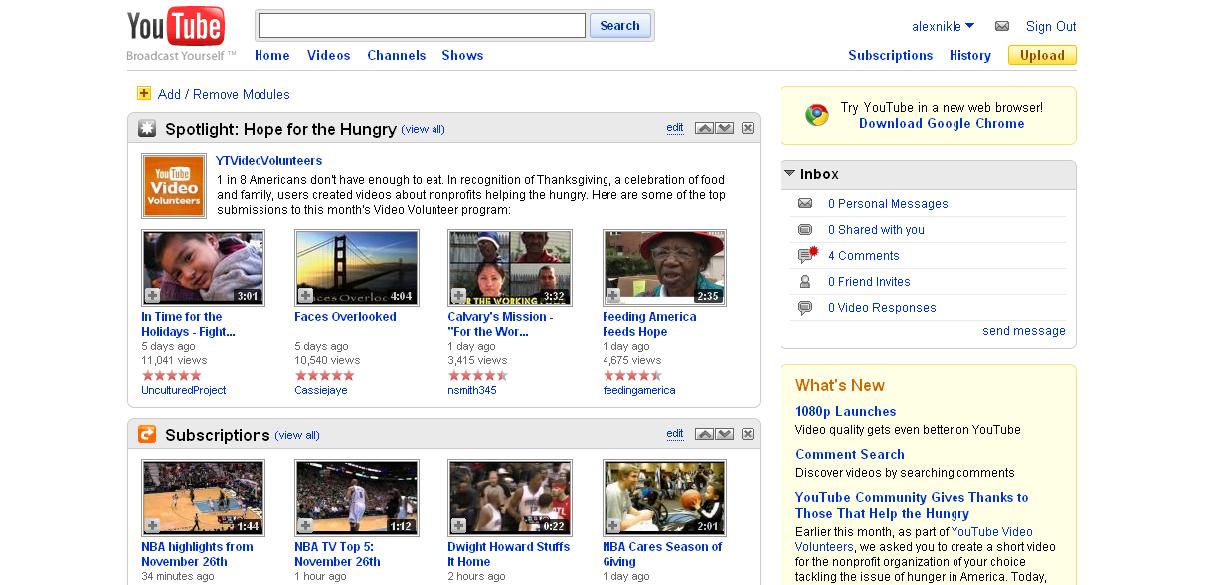Click the Search button
1215x585 pixels.
620,26
